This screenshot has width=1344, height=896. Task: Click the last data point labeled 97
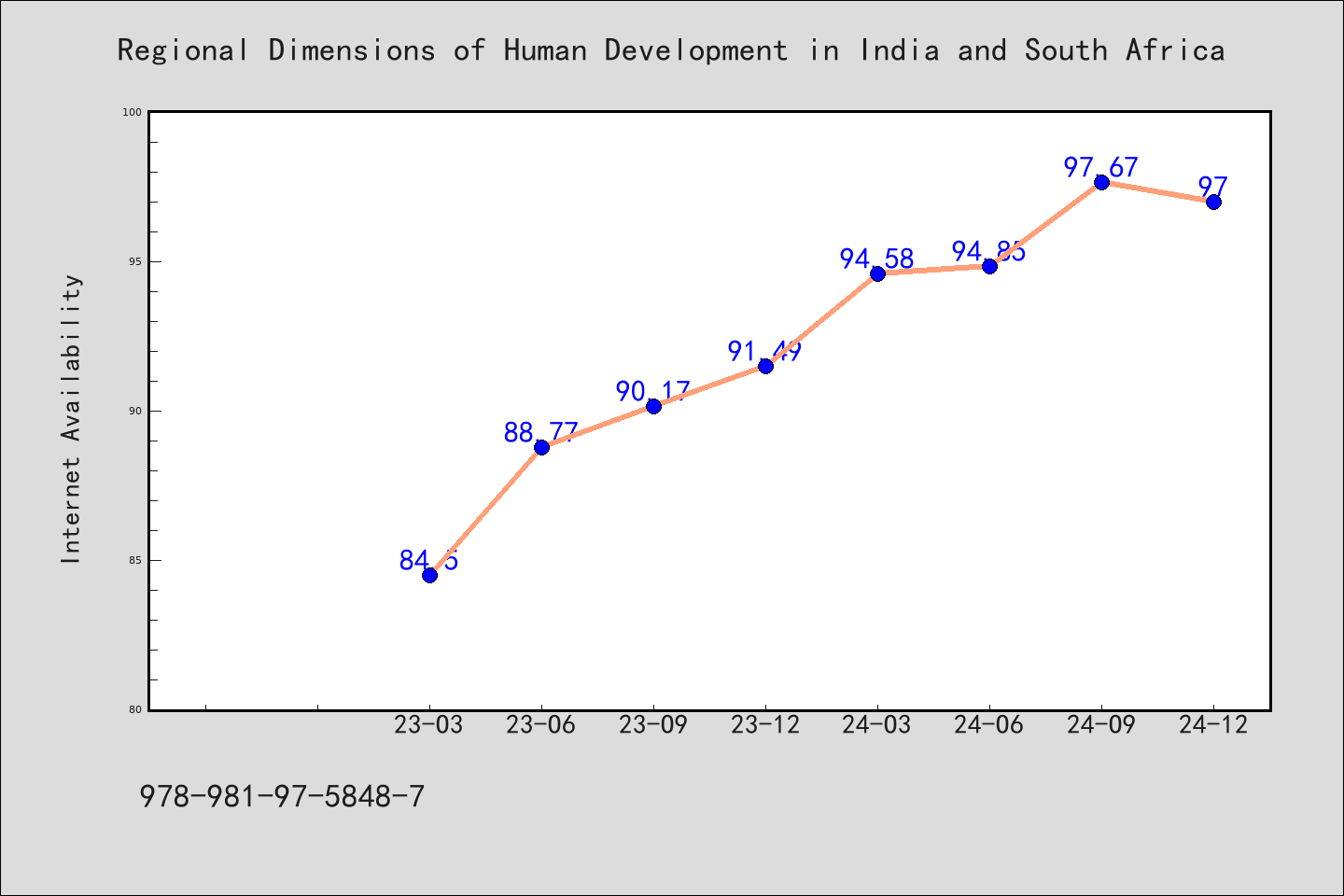[x=1213, y=202]
